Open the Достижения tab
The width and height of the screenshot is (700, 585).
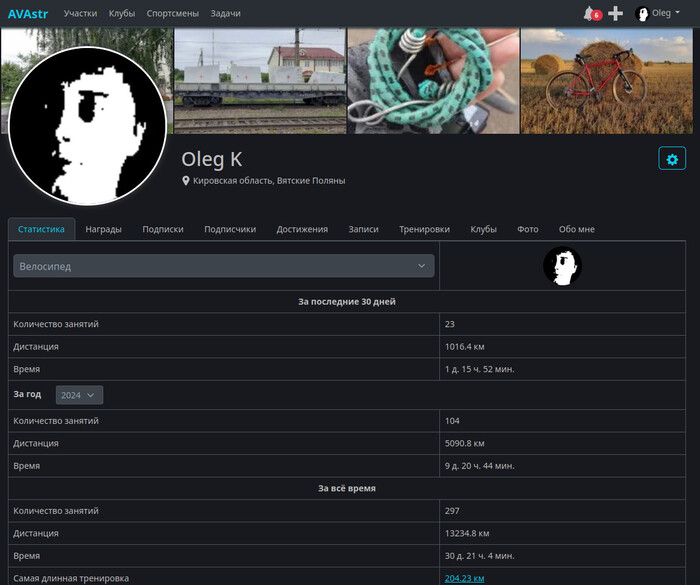tap(302, 229)
